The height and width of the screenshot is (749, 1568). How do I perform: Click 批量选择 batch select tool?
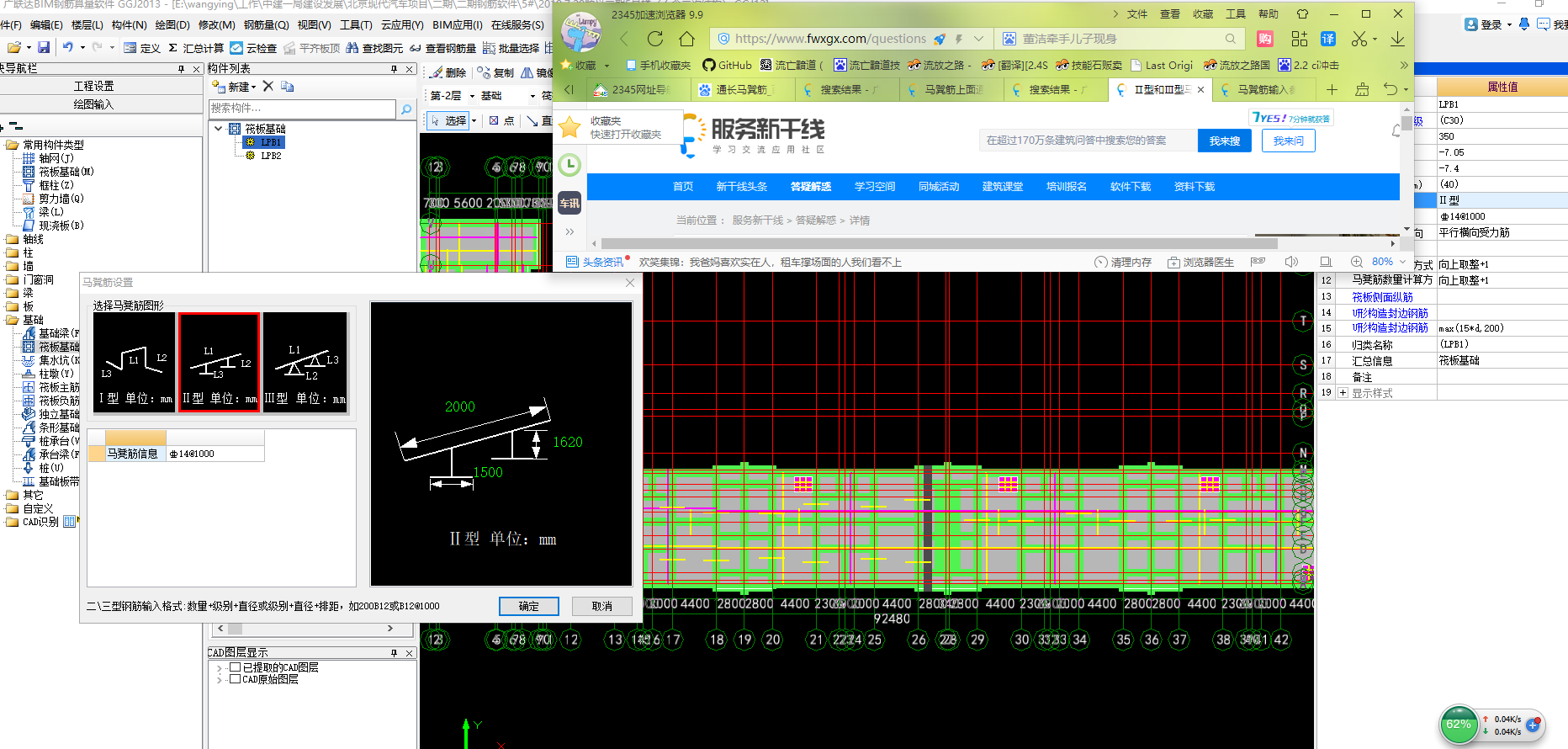click(511, 48)
